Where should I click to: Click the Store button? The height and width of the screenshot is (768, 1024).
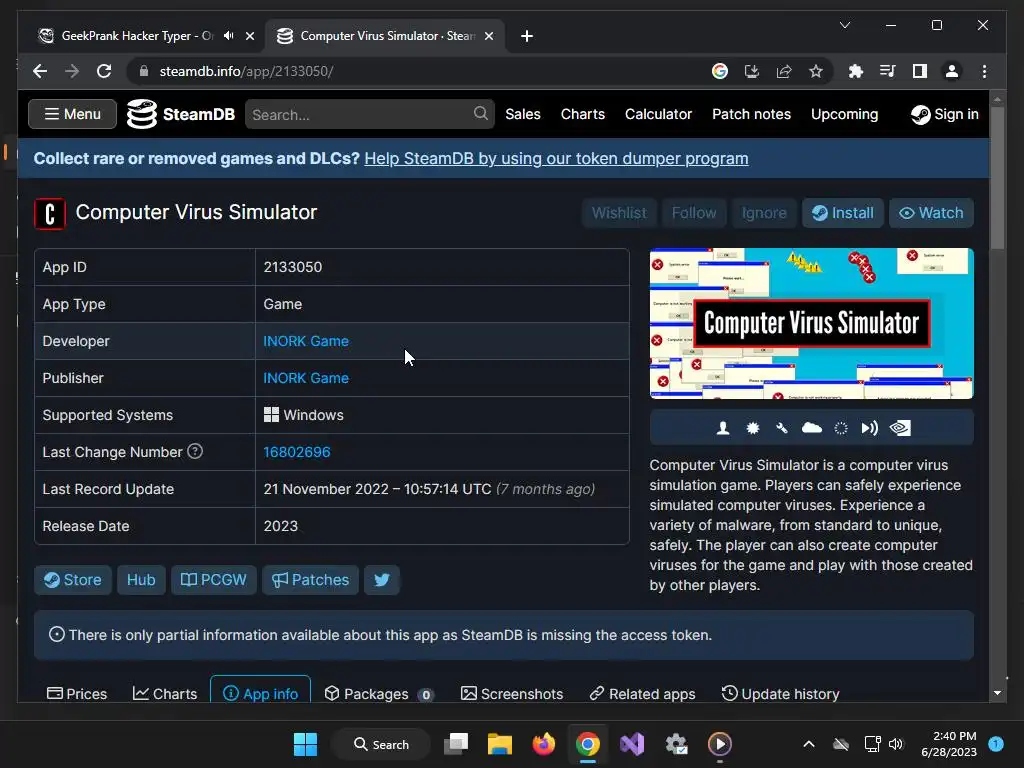[x=72, y=580]
